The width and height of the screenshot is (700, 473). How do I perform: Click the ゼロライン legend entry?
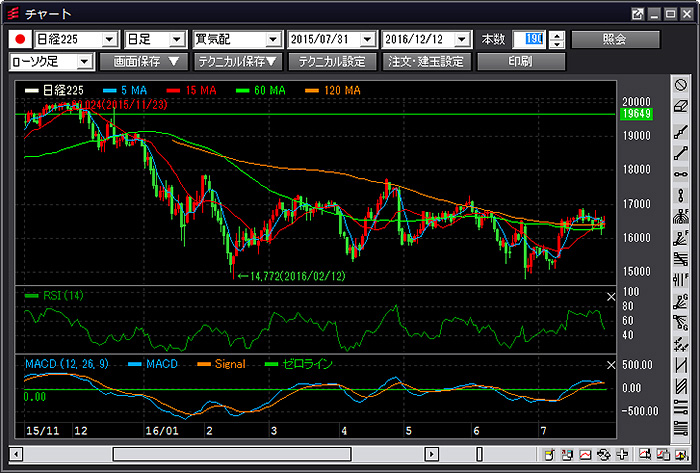[x=299, y=364]
